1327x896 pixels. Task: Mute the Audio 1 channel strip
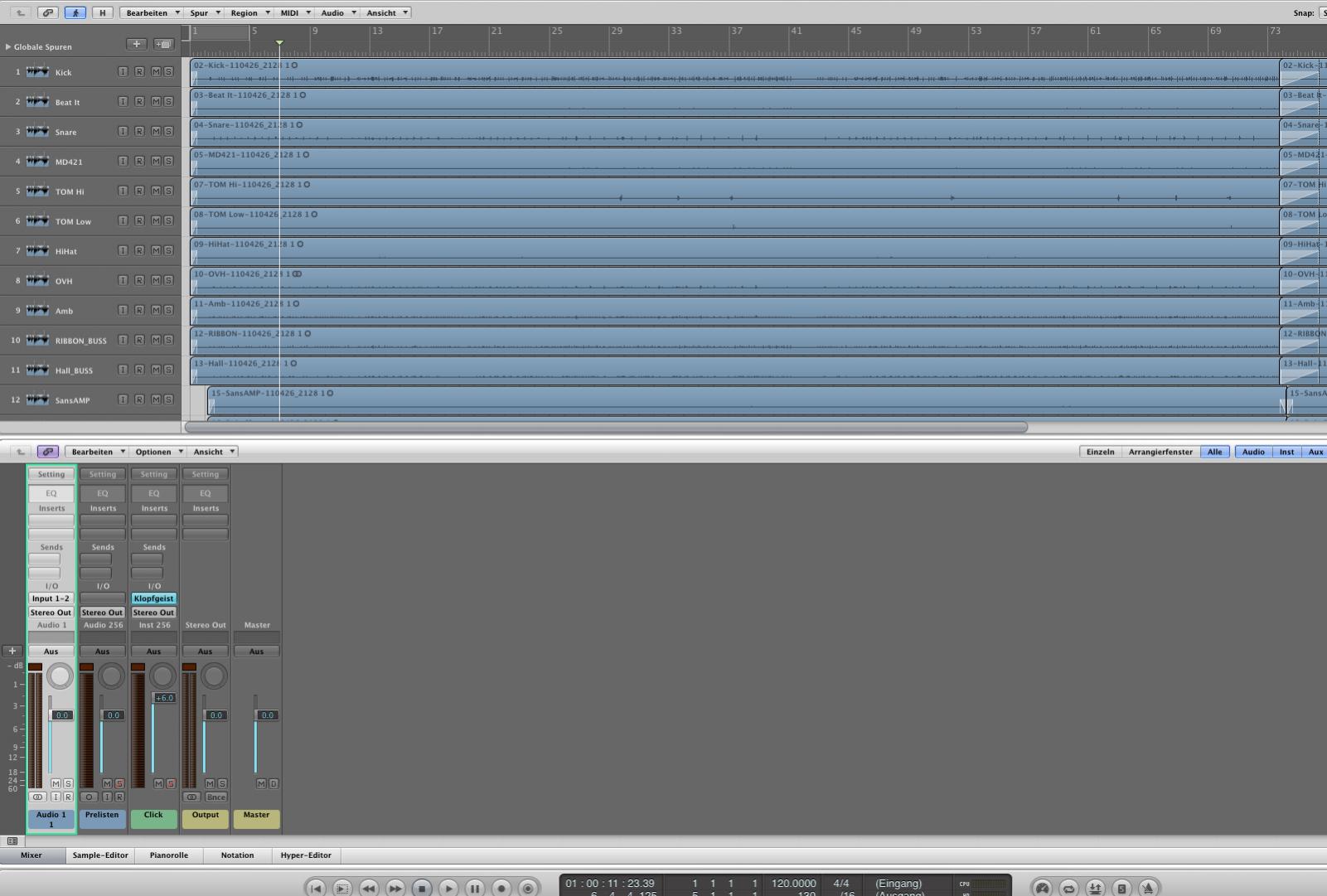56,783
